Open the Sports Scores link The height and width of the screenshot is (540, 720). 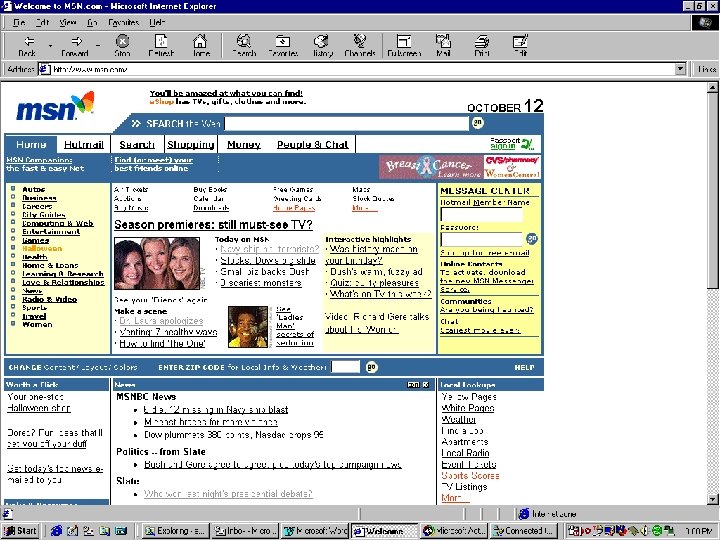[x=470, y=476]
